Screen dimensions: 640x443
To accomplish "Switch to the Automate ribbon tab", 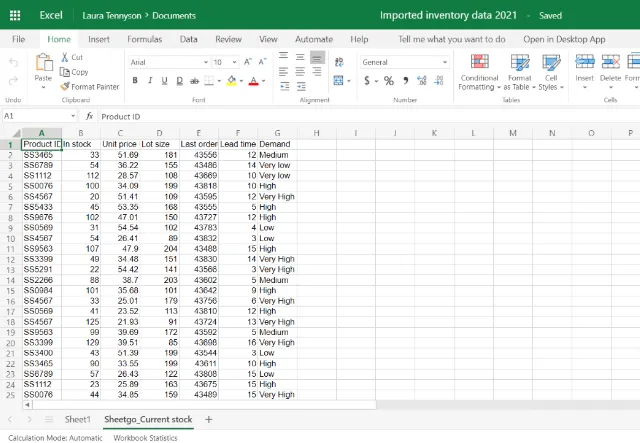I will tap(314, 39).
